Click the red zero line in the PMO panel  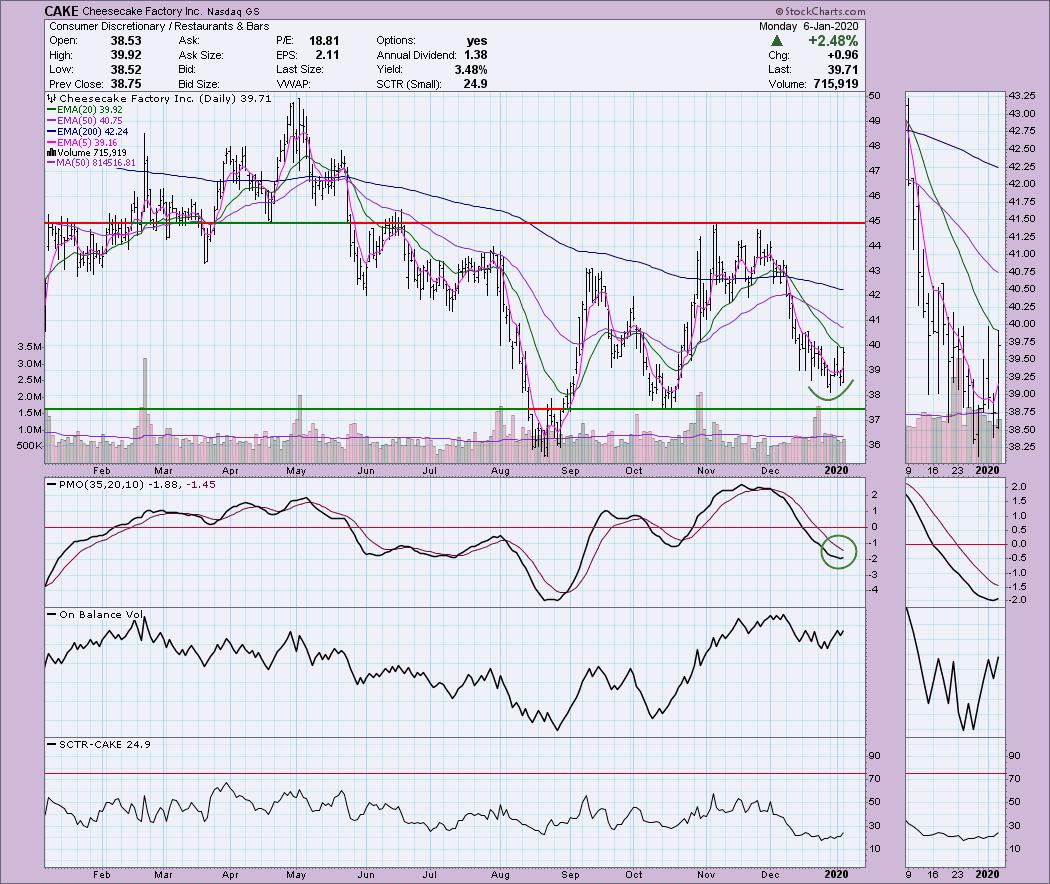coord(455,528)
